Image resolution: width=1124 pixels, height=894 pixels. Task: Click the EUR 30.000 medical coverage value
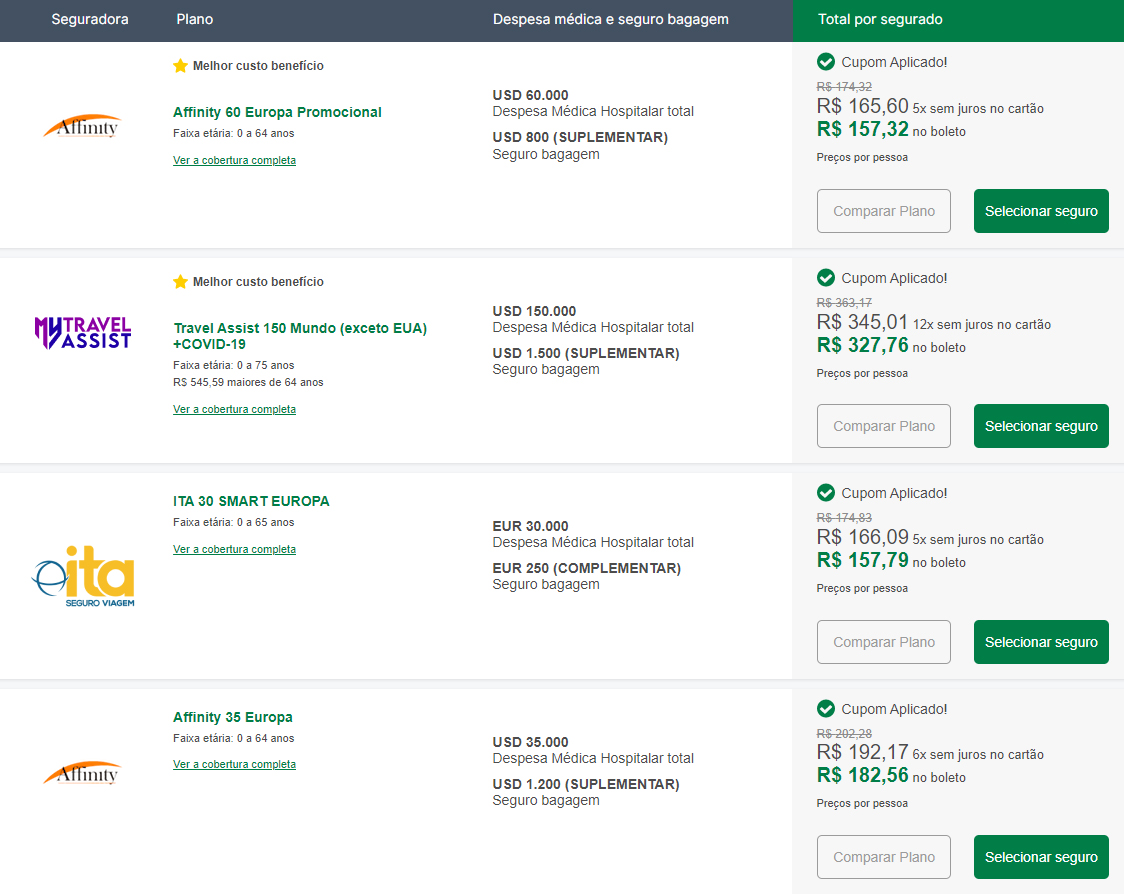[530, 526]
